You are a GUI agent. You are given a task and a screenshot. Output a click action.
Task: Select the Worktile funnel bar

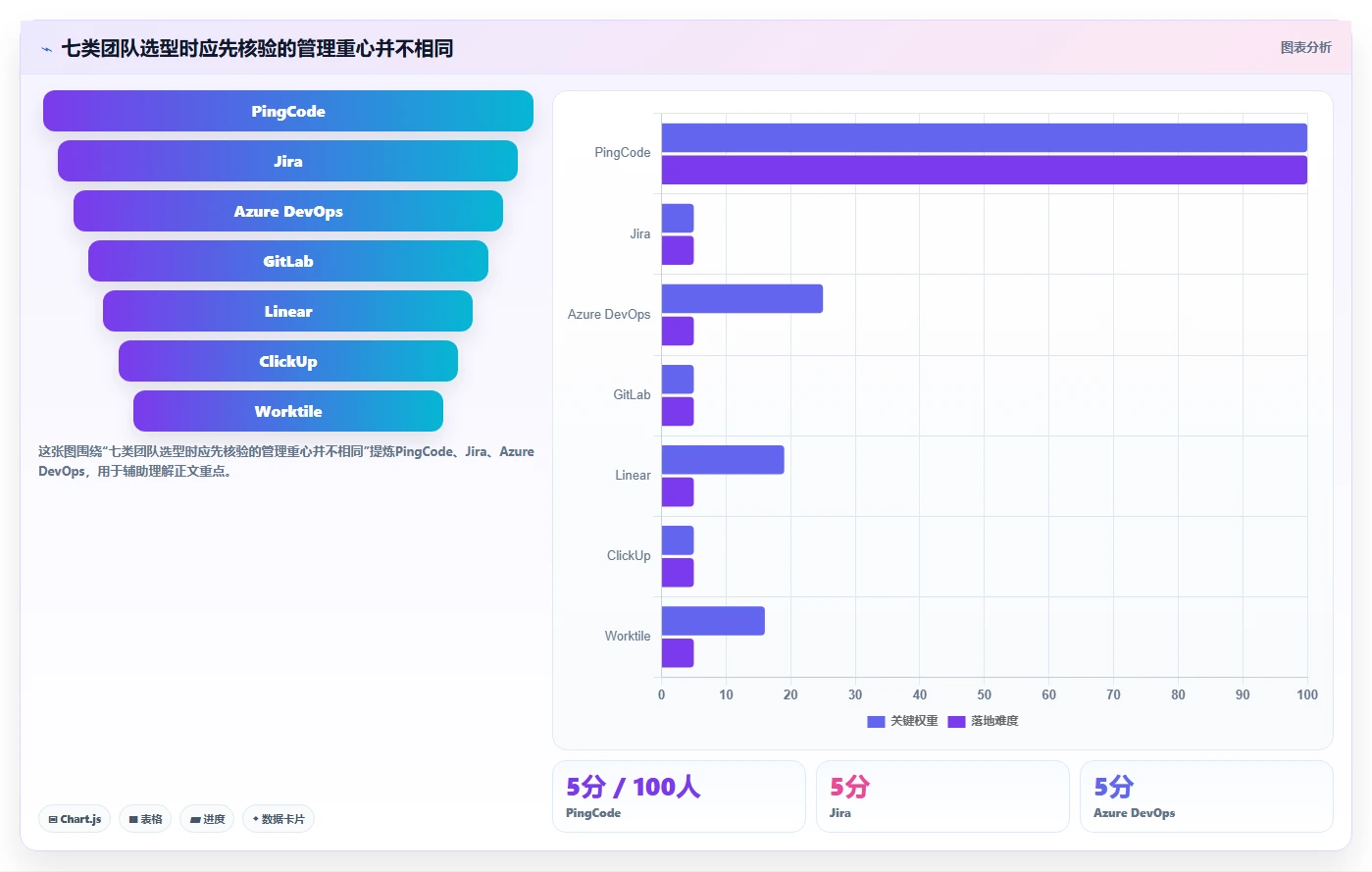click(x=288, y=411)
